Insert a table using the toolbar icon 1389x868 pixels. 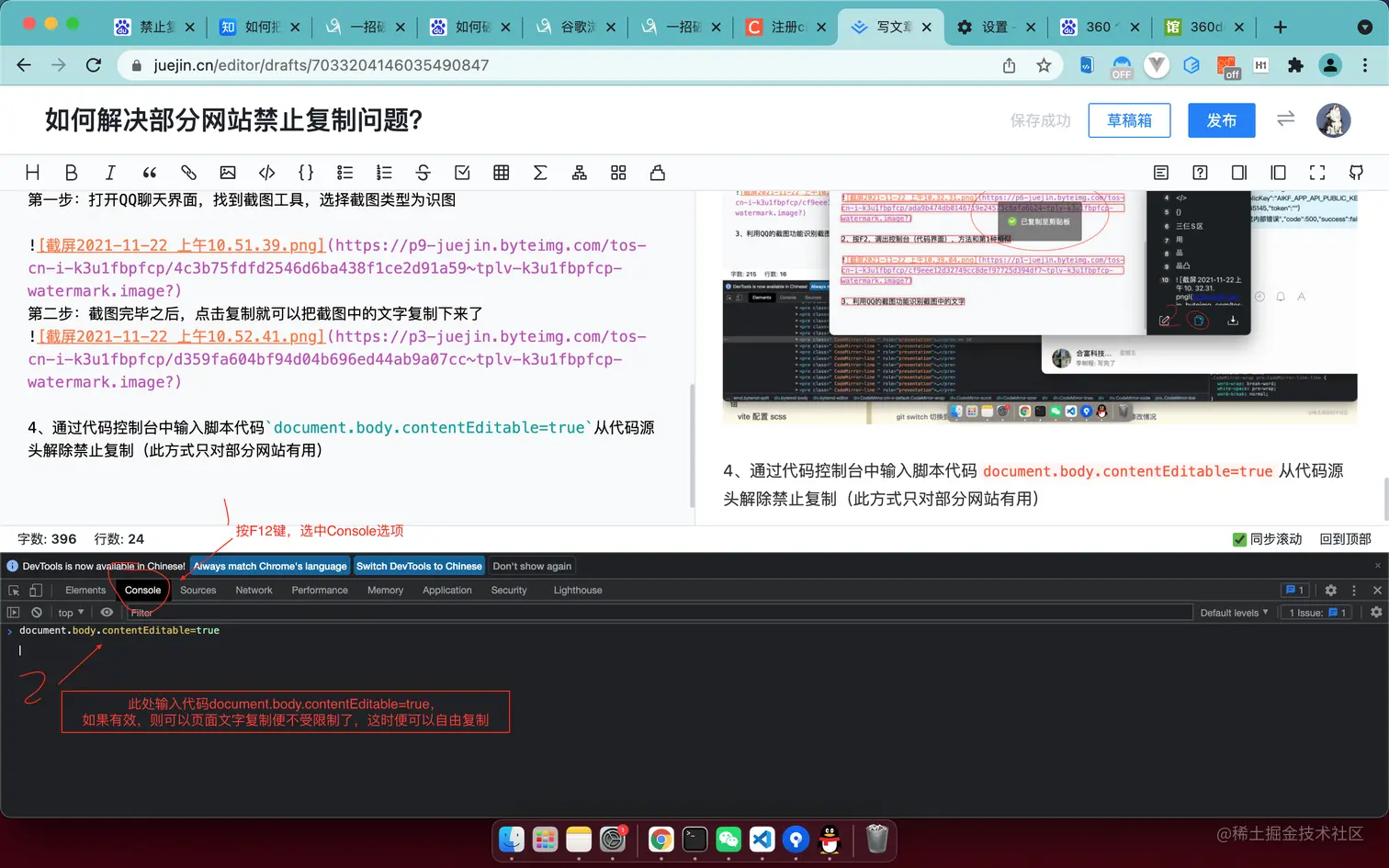click(501, 172)
